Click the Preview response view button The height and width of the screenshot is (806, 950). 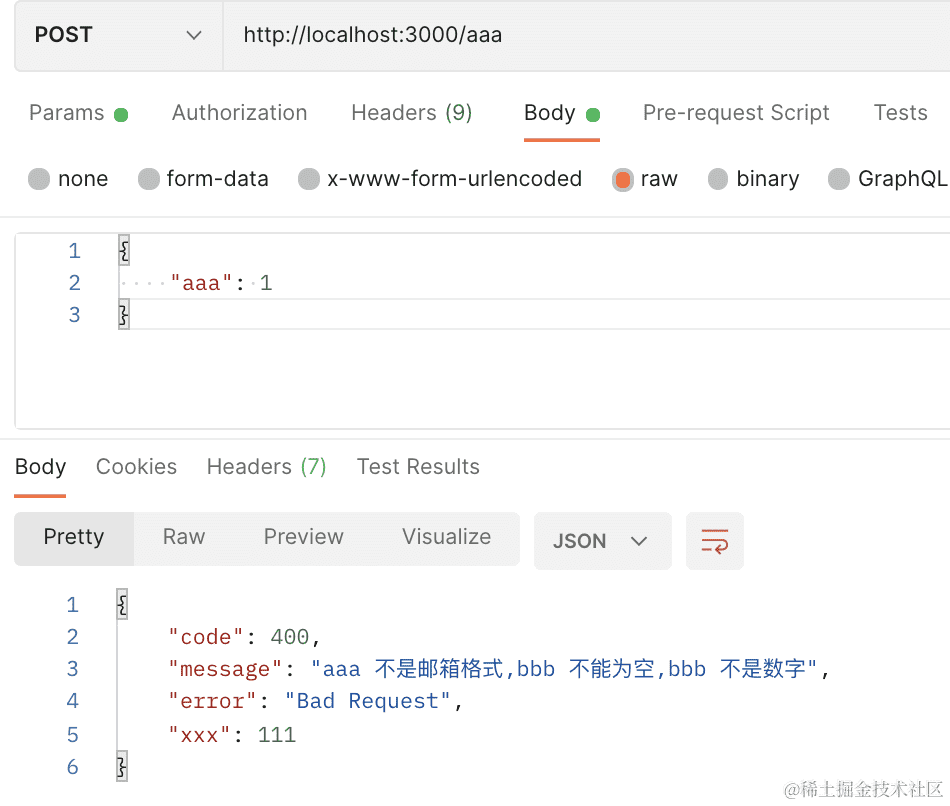point(303,537)
